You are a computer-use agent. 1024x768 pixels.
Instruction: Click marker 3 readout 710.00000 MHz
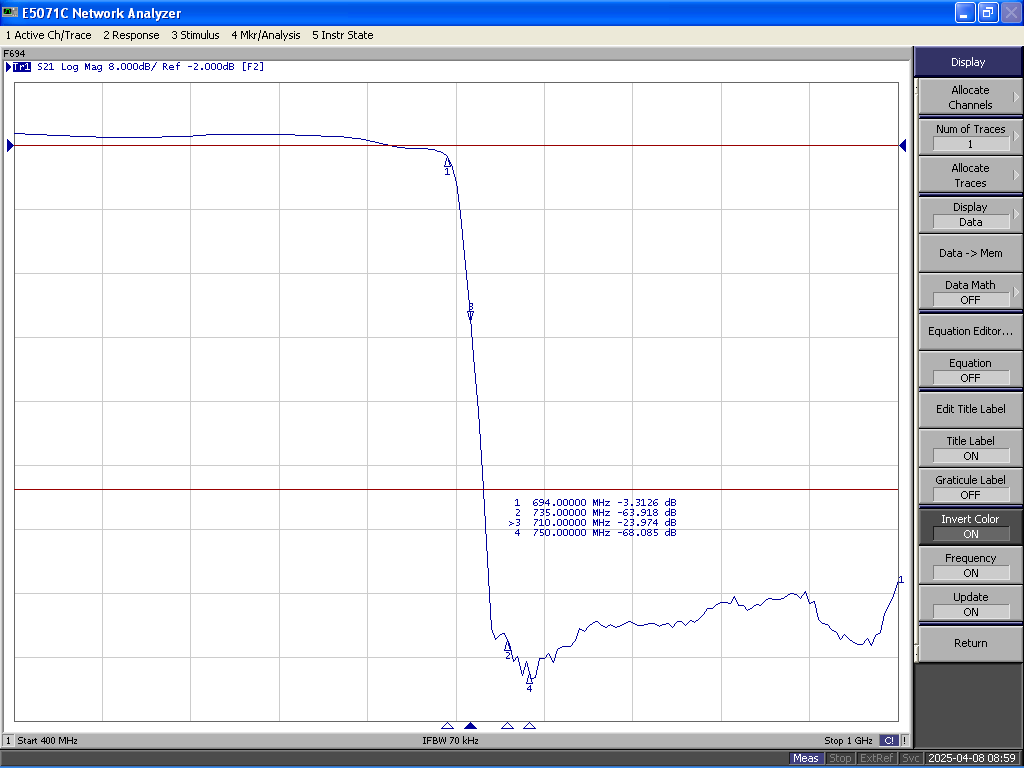(x=571, y=522)
